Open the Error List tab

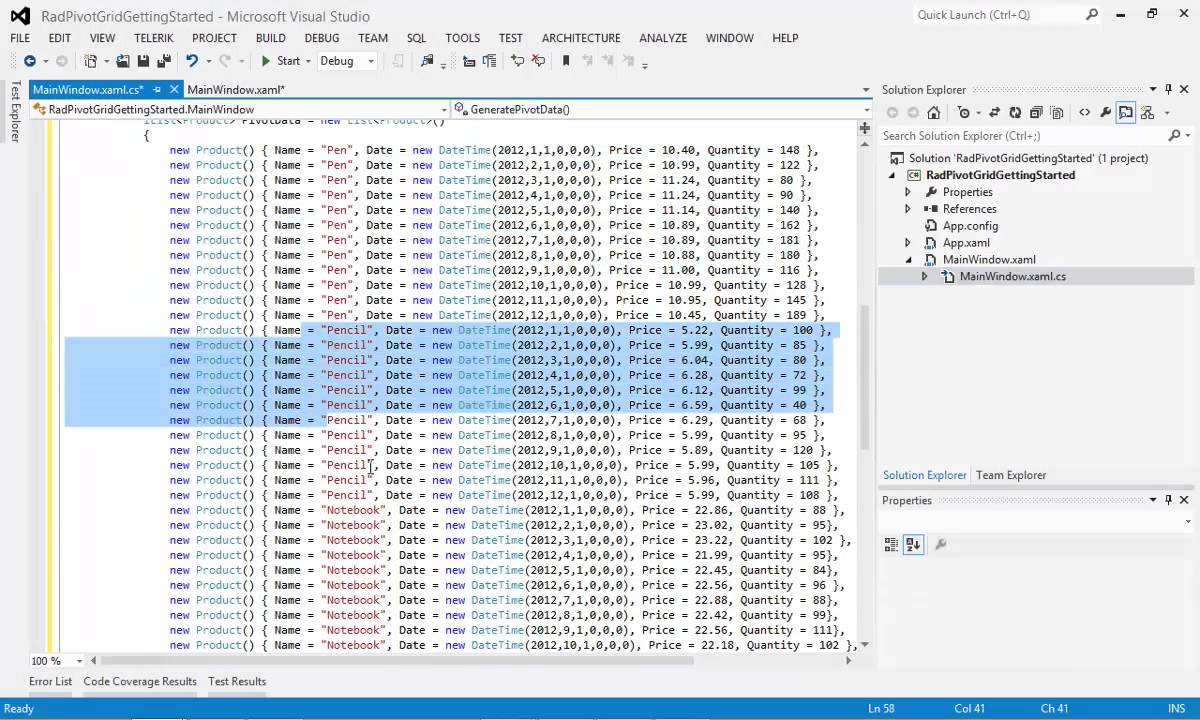tap(50, 681)
